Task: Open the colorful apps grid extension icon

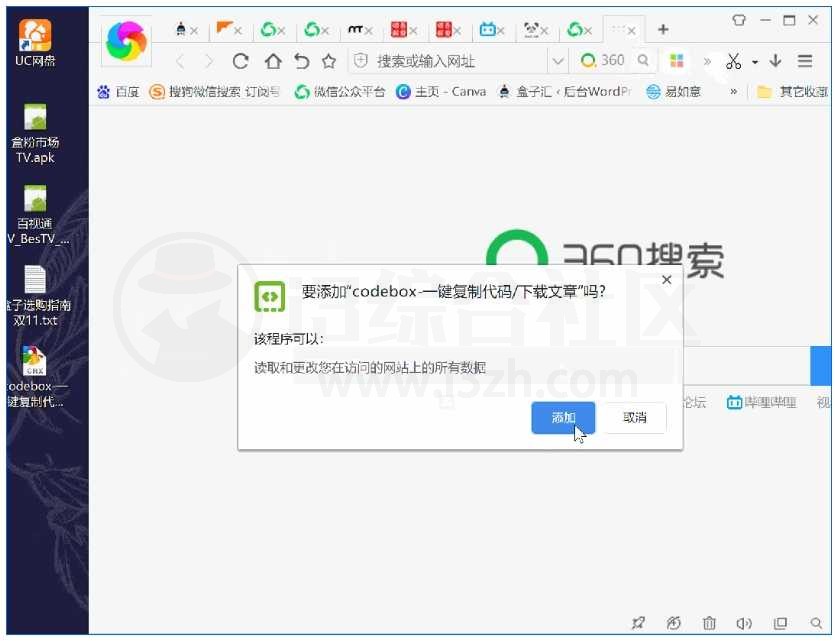Action: [x=677, y=61]
